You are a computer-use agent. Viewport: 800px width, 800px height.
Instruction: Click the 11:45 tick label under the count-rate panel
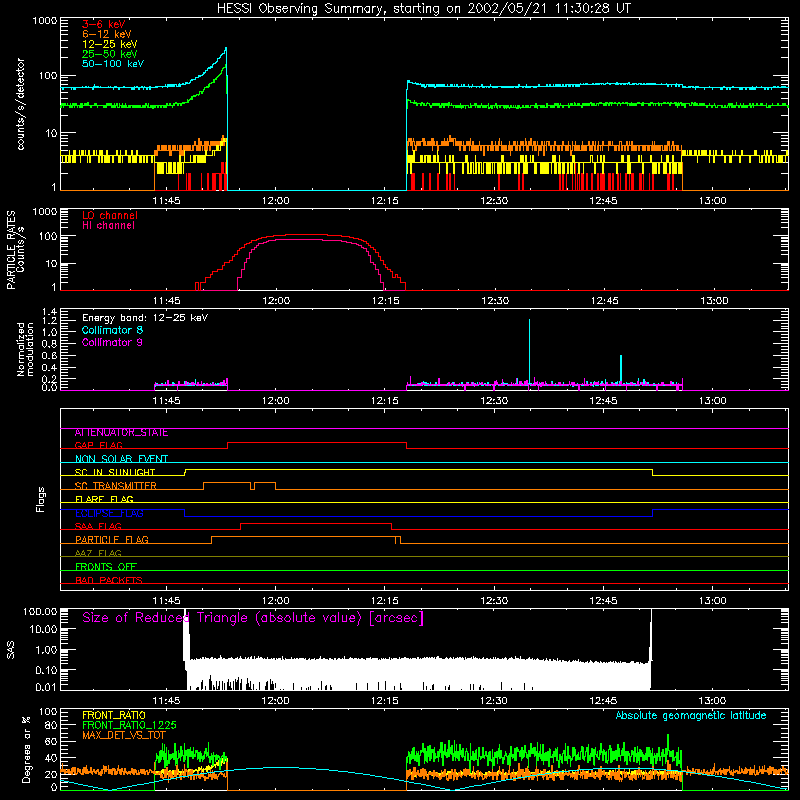coord(166,201)
